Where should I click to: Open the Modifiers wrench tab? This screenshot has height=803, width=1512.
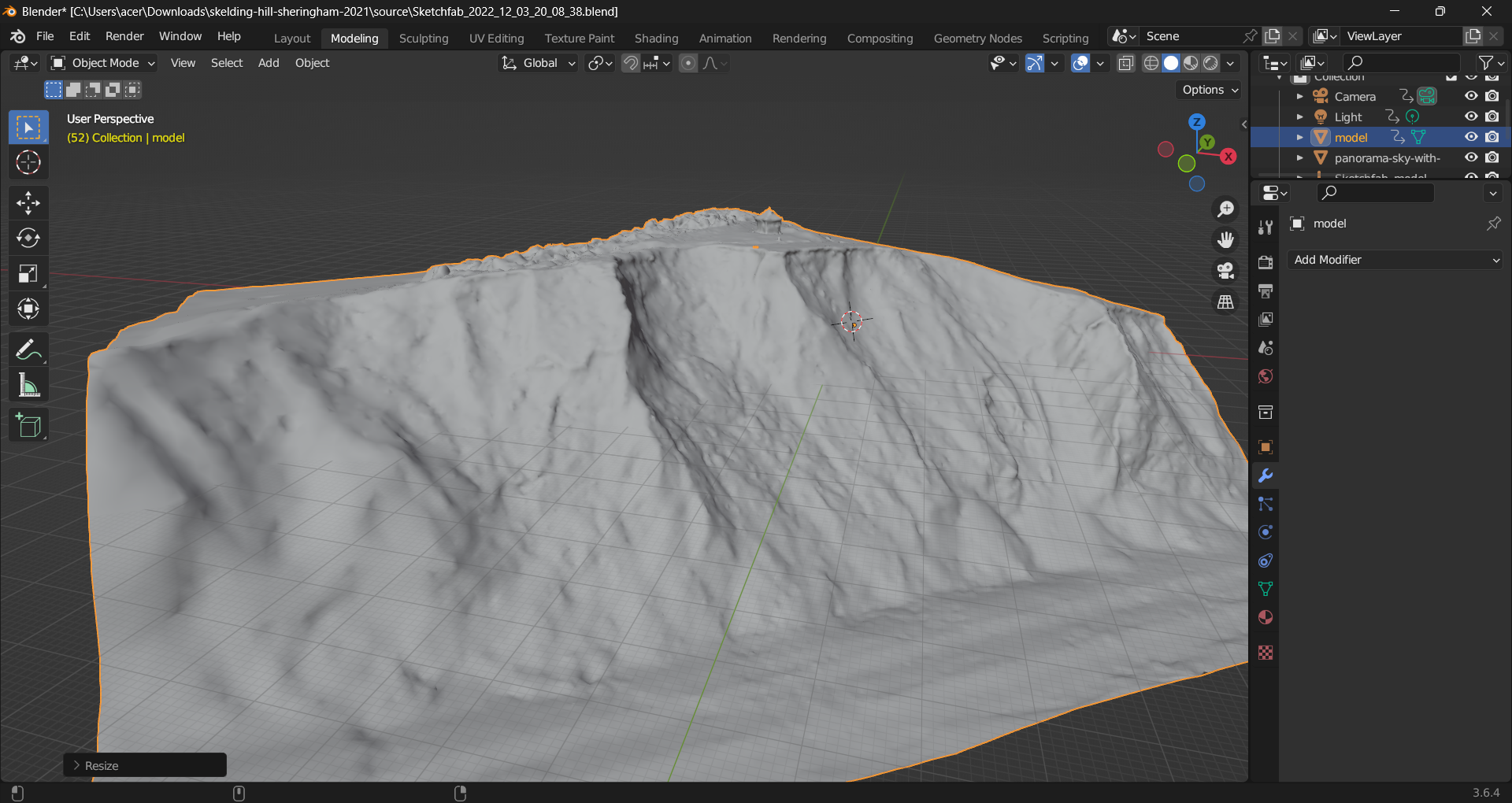click(1266, 476)
